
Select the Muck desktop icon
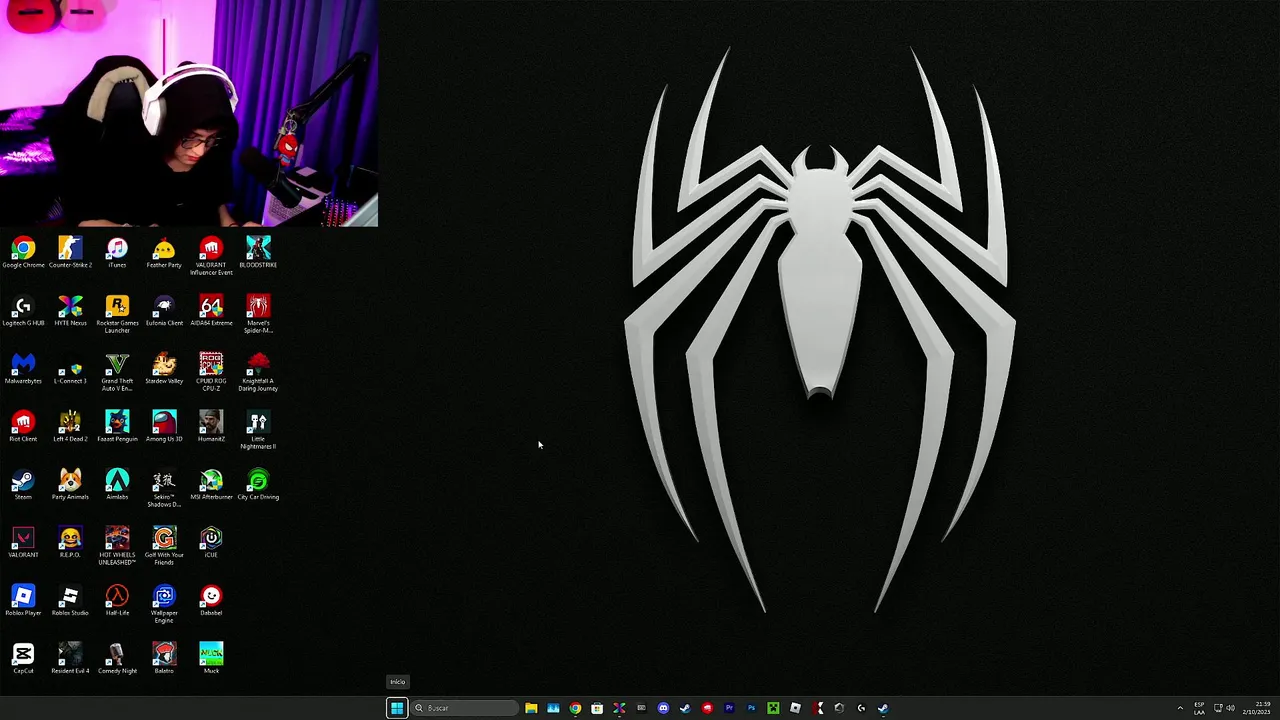[211, 658]
